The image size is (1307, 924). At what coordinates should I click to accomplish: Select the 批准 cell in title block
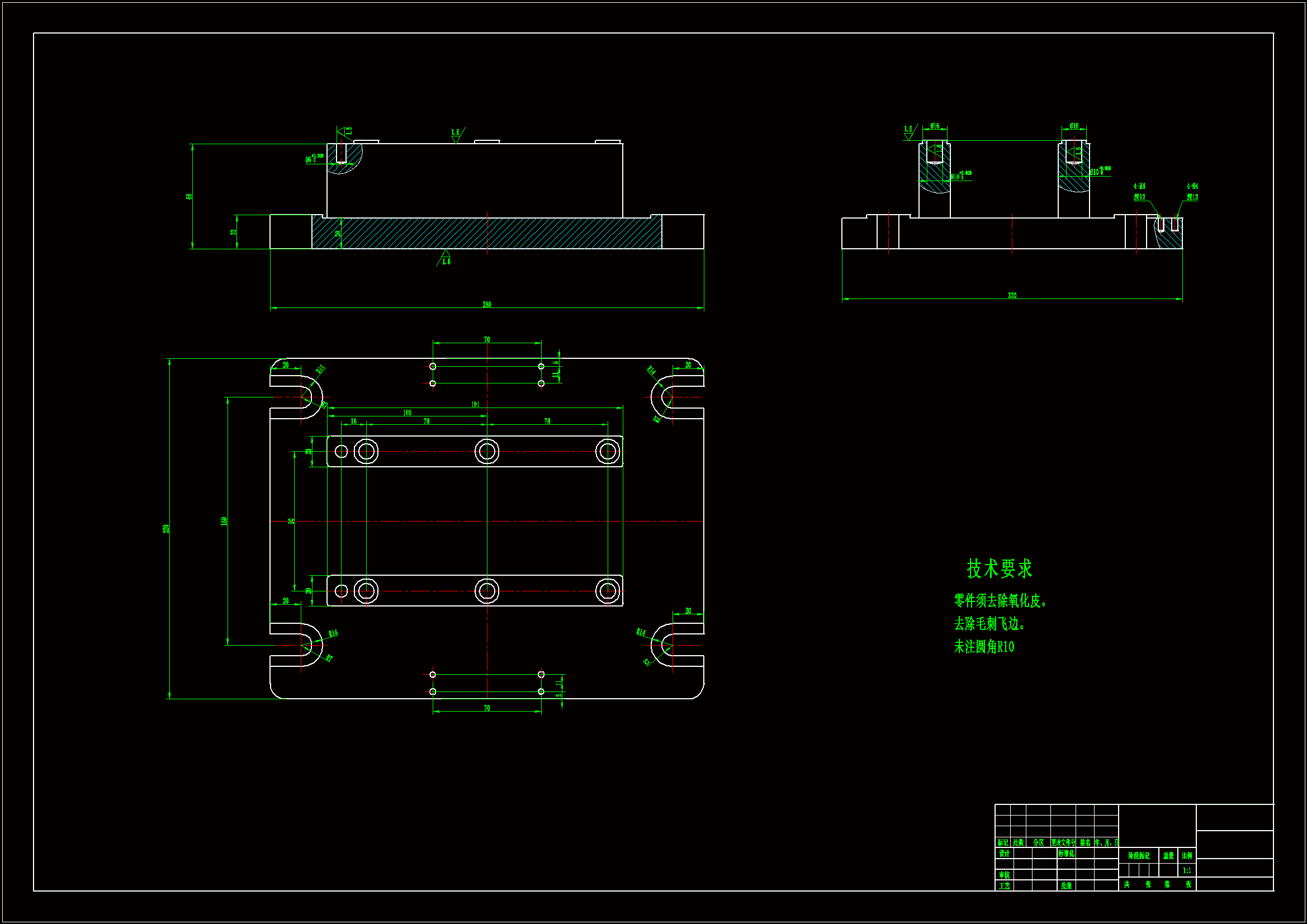coord(1066,886)
